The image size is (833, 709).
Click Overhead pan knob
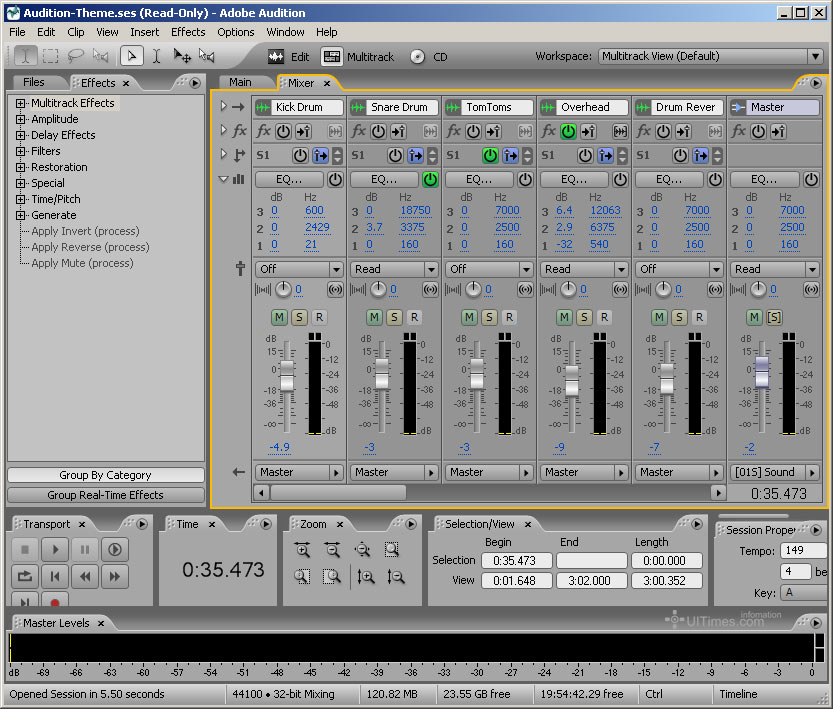(x=568, y=289)
